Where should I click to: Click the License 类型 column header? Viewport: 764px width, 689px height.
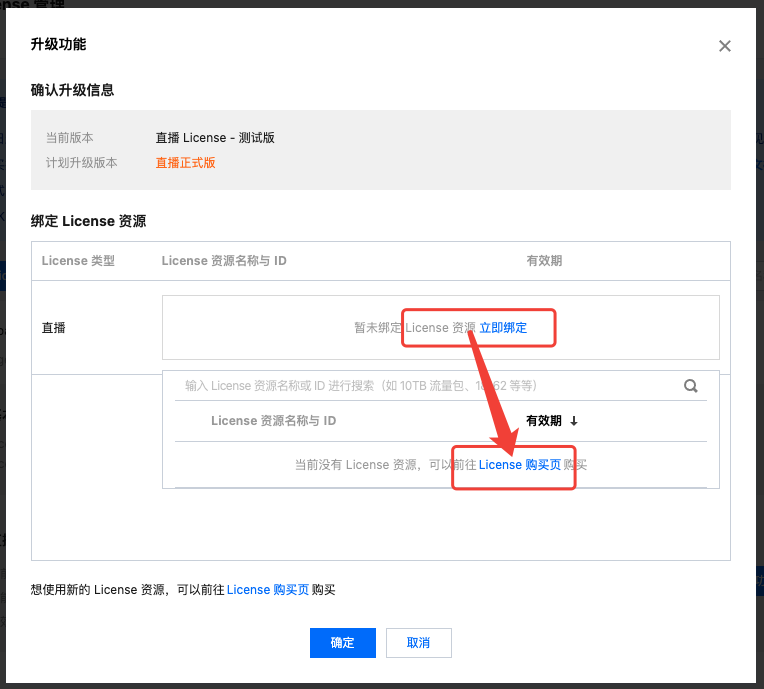[x=78, y=261]
